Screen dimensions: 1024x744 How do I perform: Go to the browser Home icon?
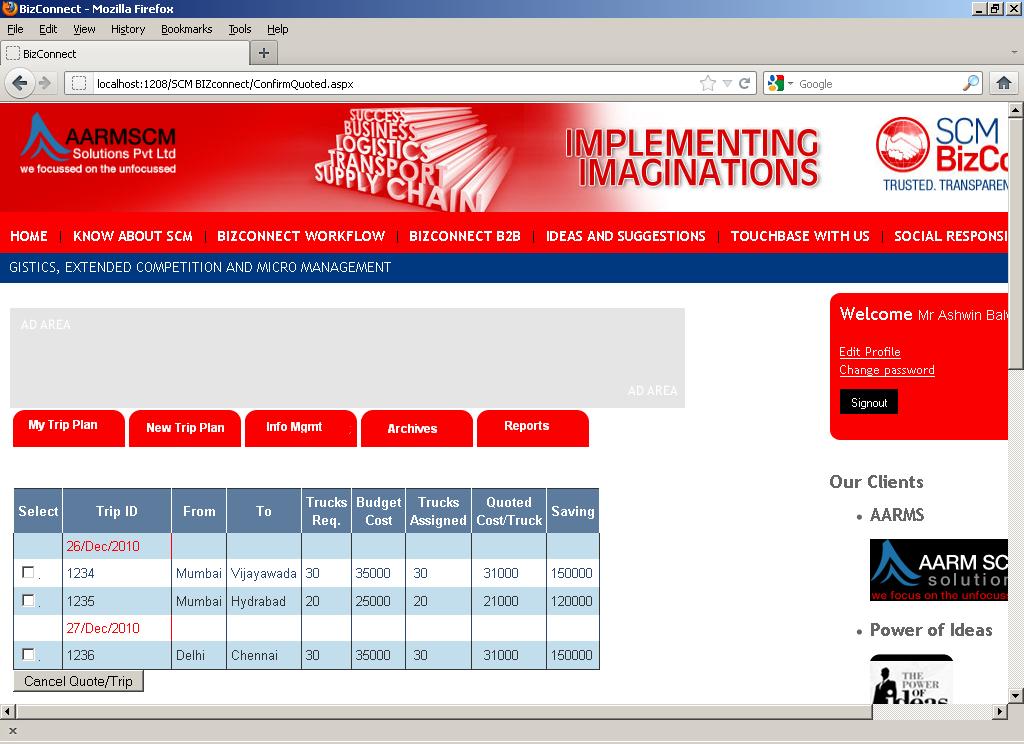pyautogui.click(x=1004, y=84)
